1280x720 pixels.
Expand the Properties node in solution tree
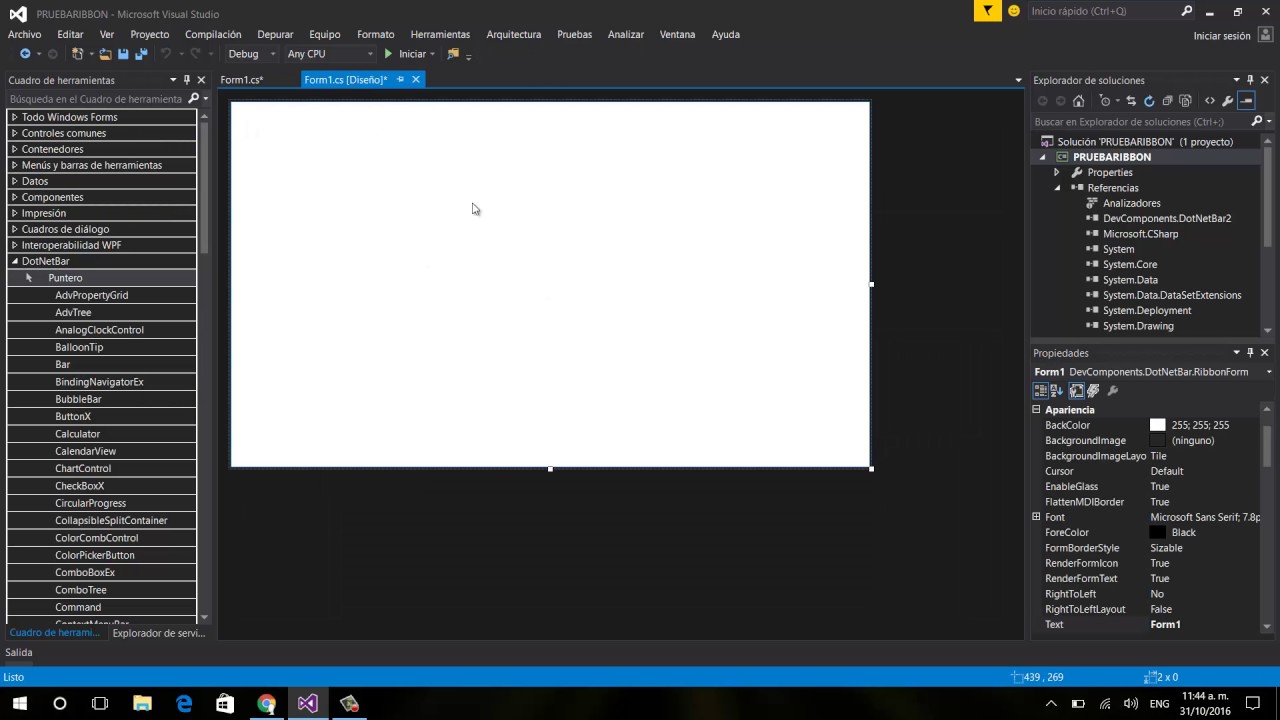coord(1056,172)
